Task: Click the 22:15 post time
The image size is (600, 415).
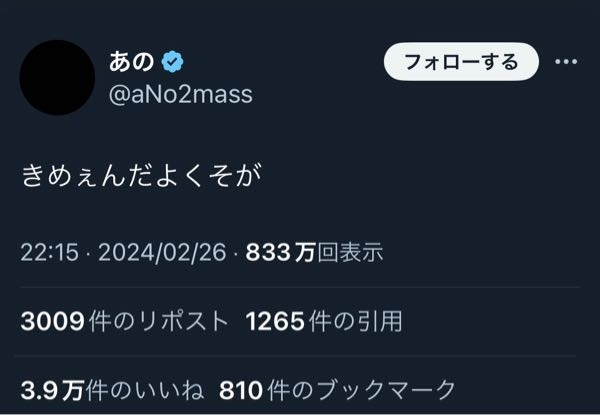Action: click(x=48, y=254)
